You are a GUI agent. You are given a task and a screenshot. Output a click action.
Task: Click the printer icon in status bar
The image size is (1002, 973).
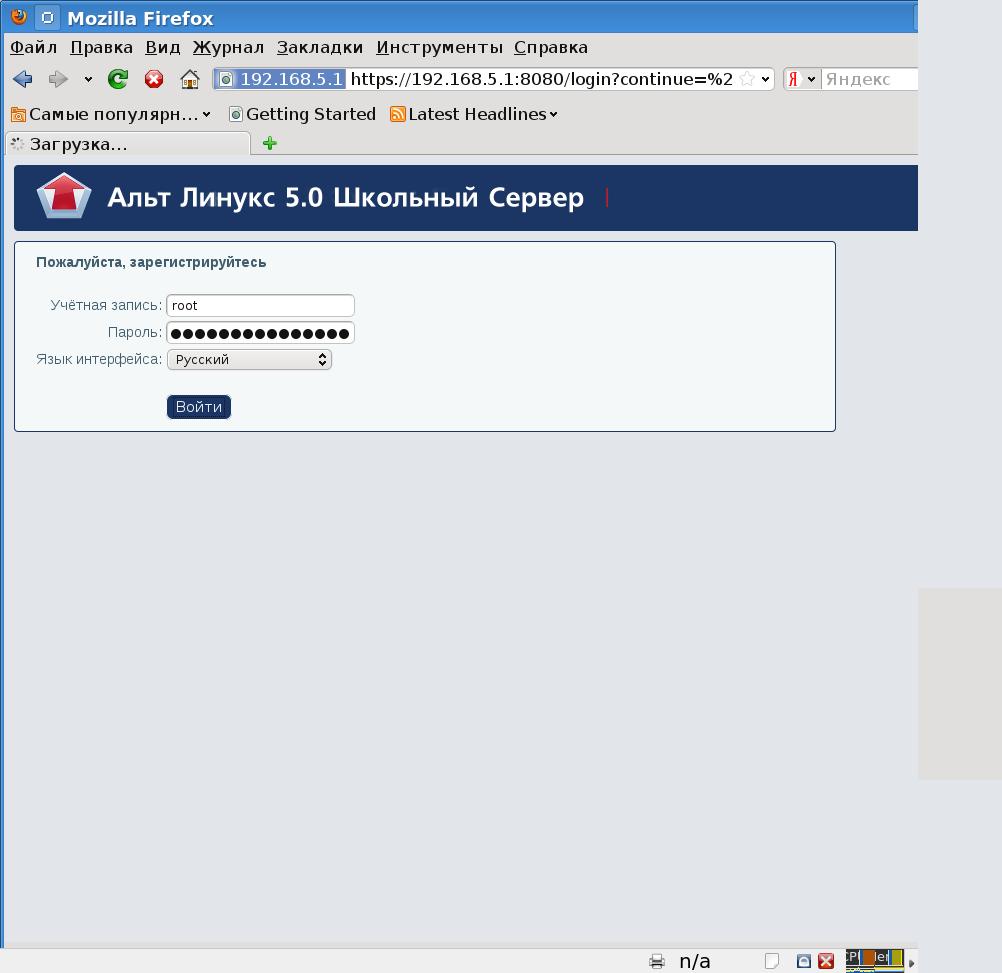[657, 961]
